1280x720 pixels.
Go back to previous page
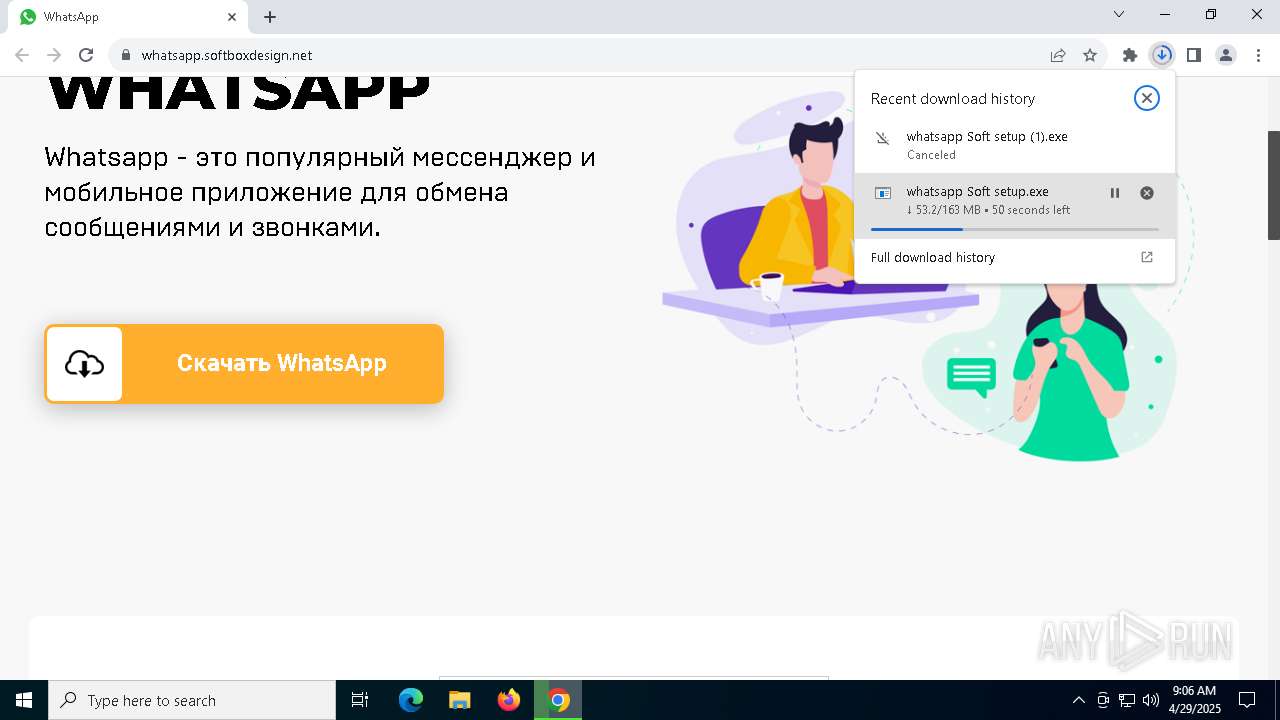(22, 55)
